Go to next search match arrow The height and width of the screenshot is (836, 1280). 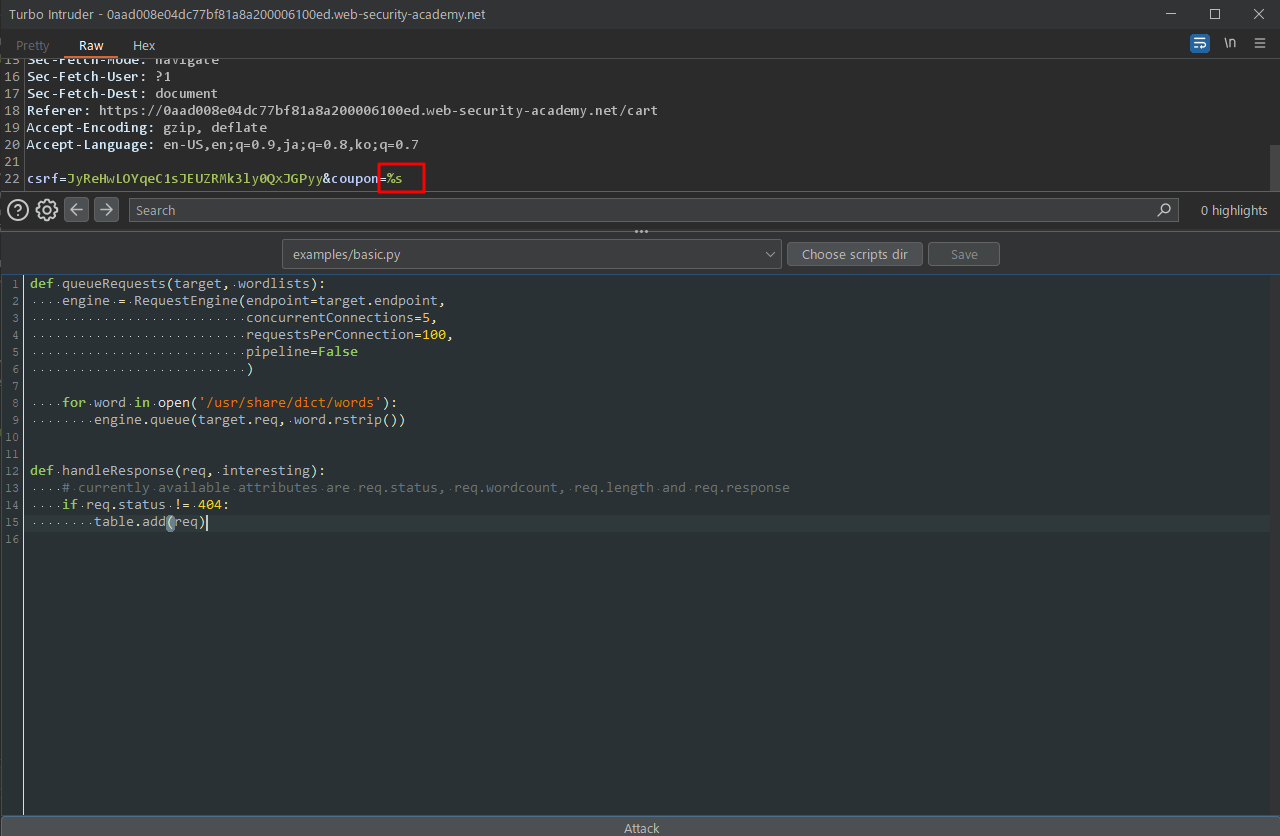tap(106, 209)
